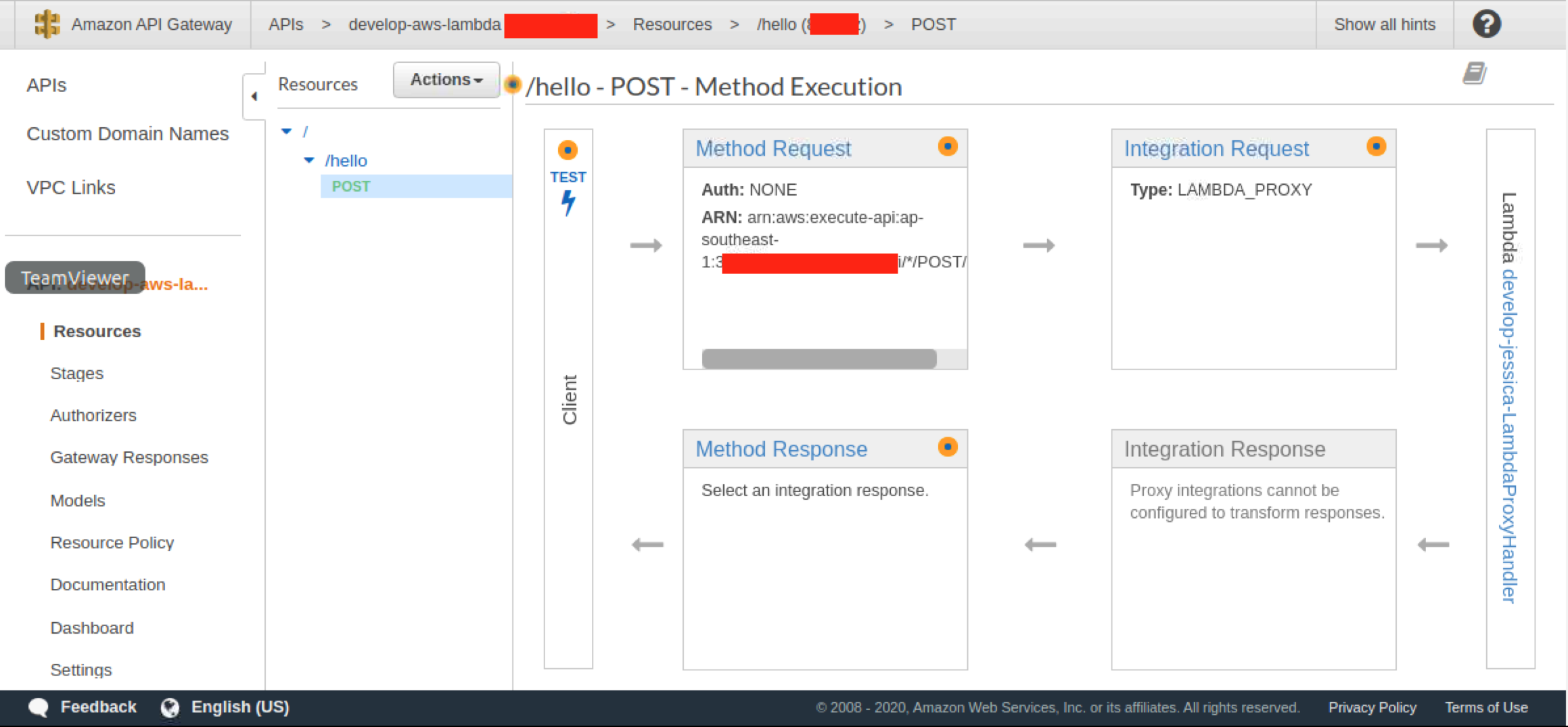Click the Feedback link in footer
The image size is (1568, 727).
point(99,707)
